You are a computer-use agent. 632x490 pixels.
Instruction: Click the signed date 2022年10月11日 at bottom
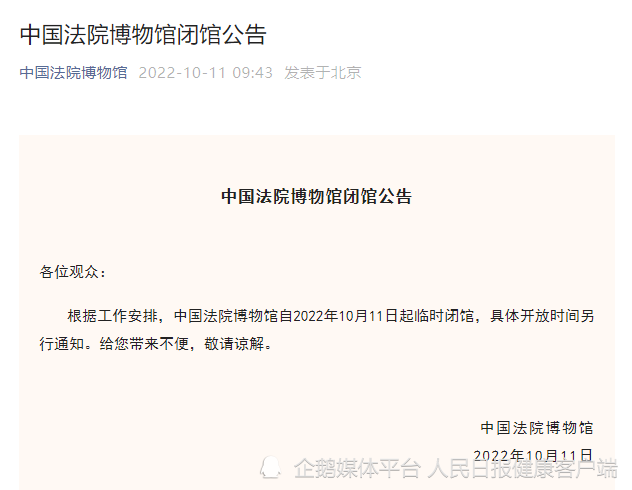coord(533,455)
